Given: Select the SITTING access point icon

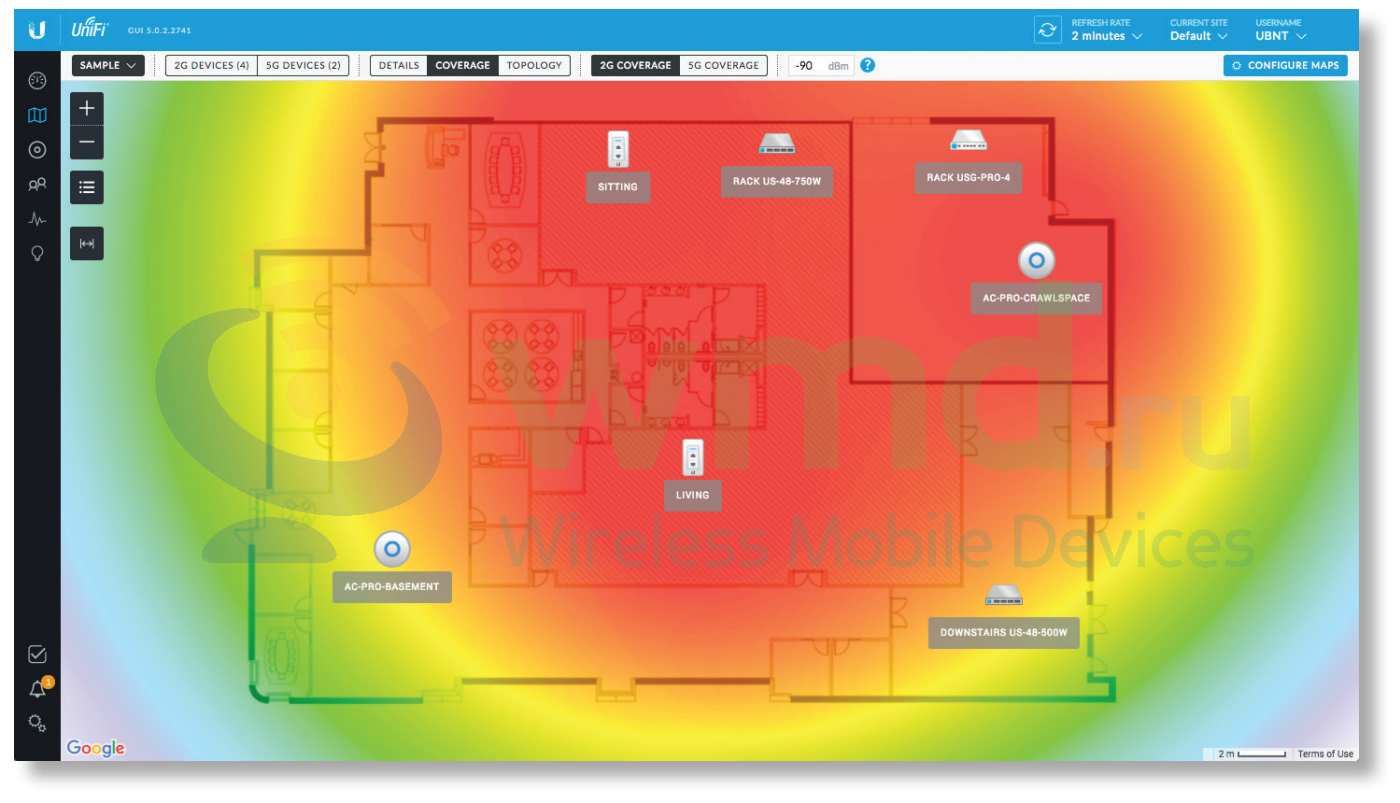Looking at the screenshot, I should point(618,150).
